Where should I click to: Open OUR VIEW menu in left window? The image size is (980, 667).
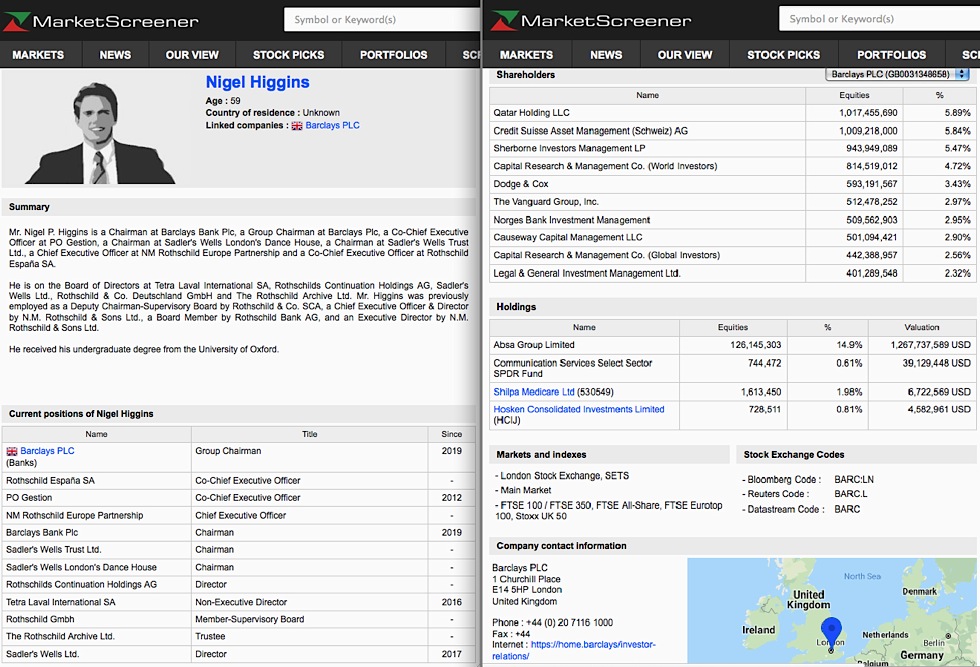coord(192,55)
